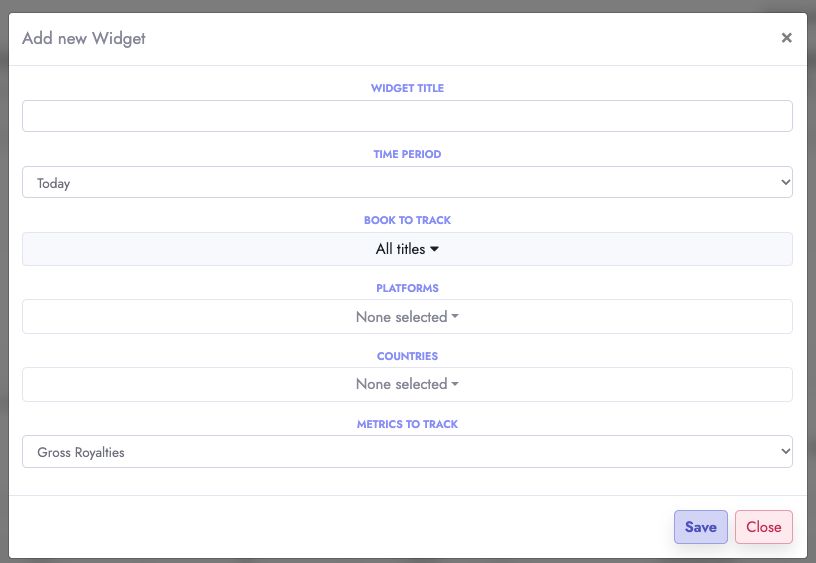Expand the Countries None selected dropdown

click(x=407, y=385)
